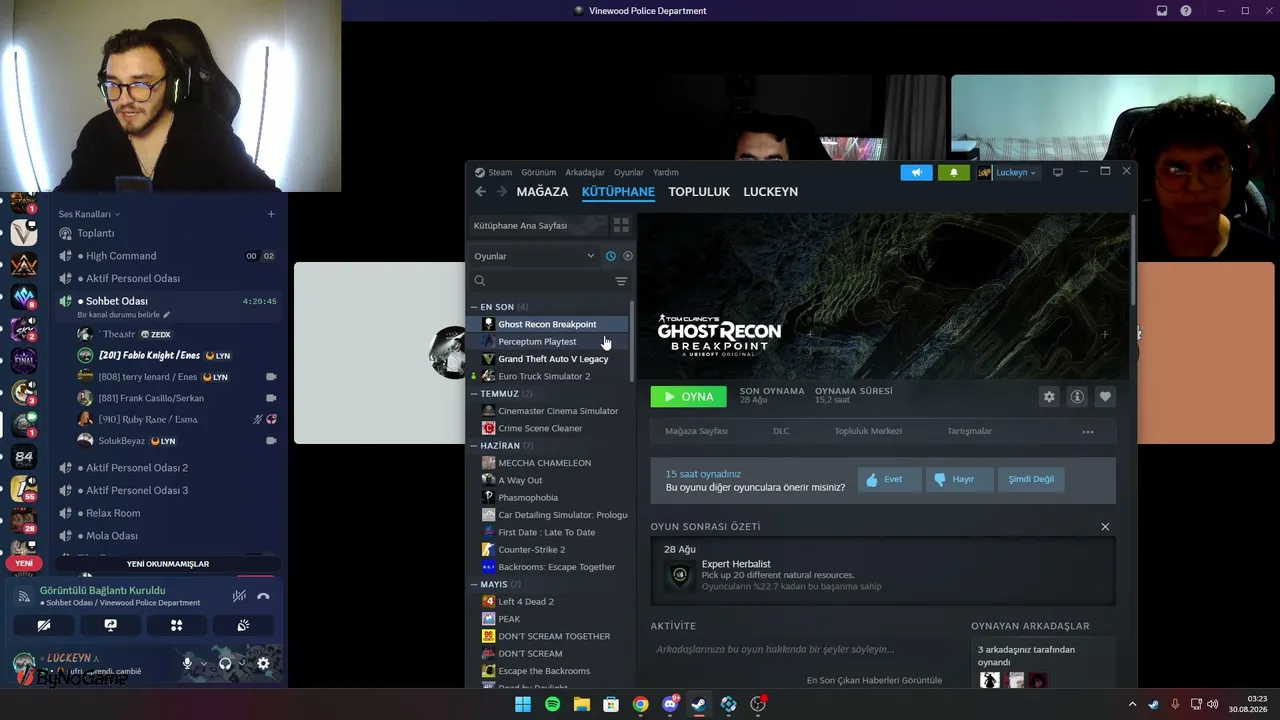Open Steam announcements megaphone button
This screenshot has width=1280, height=720.
(916, 172)
